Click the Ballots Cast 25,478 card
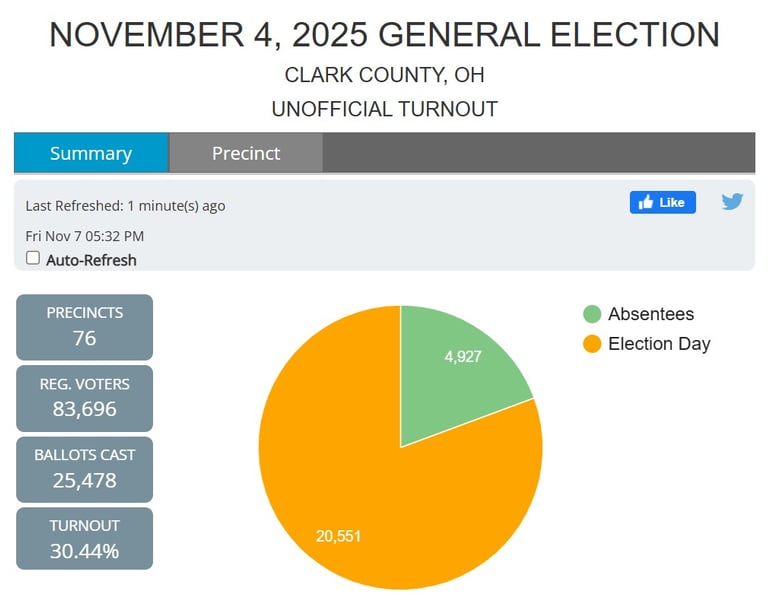The width and height of the screenshot is (768, 610). point(85,469)
